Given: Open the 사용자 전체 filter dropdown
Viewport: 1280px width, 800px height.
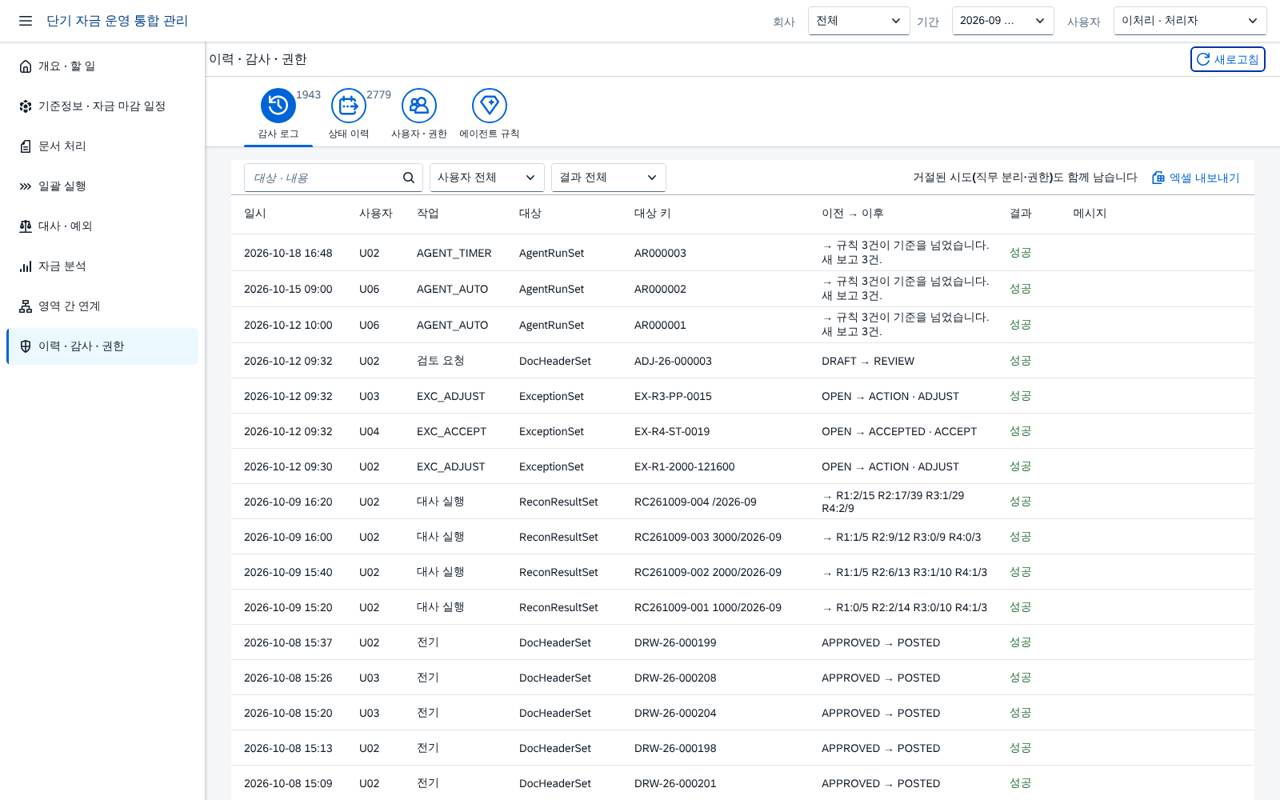Looking at the screenshot, I should [x=487, y=178].
